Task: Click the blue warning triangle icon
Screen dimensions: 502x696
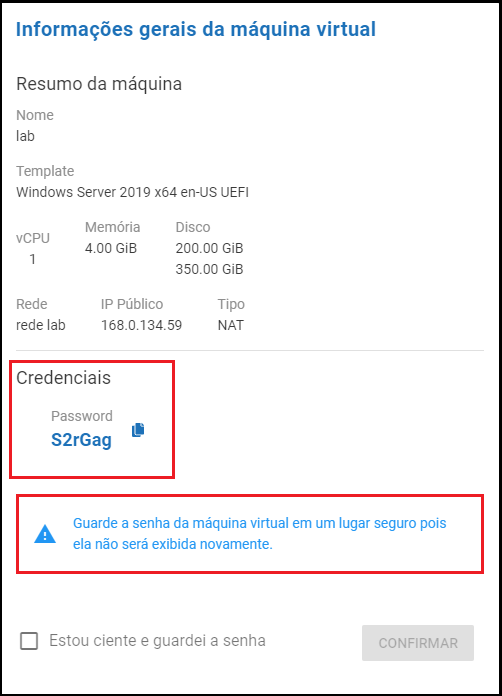Action: (x=45, y=534)
